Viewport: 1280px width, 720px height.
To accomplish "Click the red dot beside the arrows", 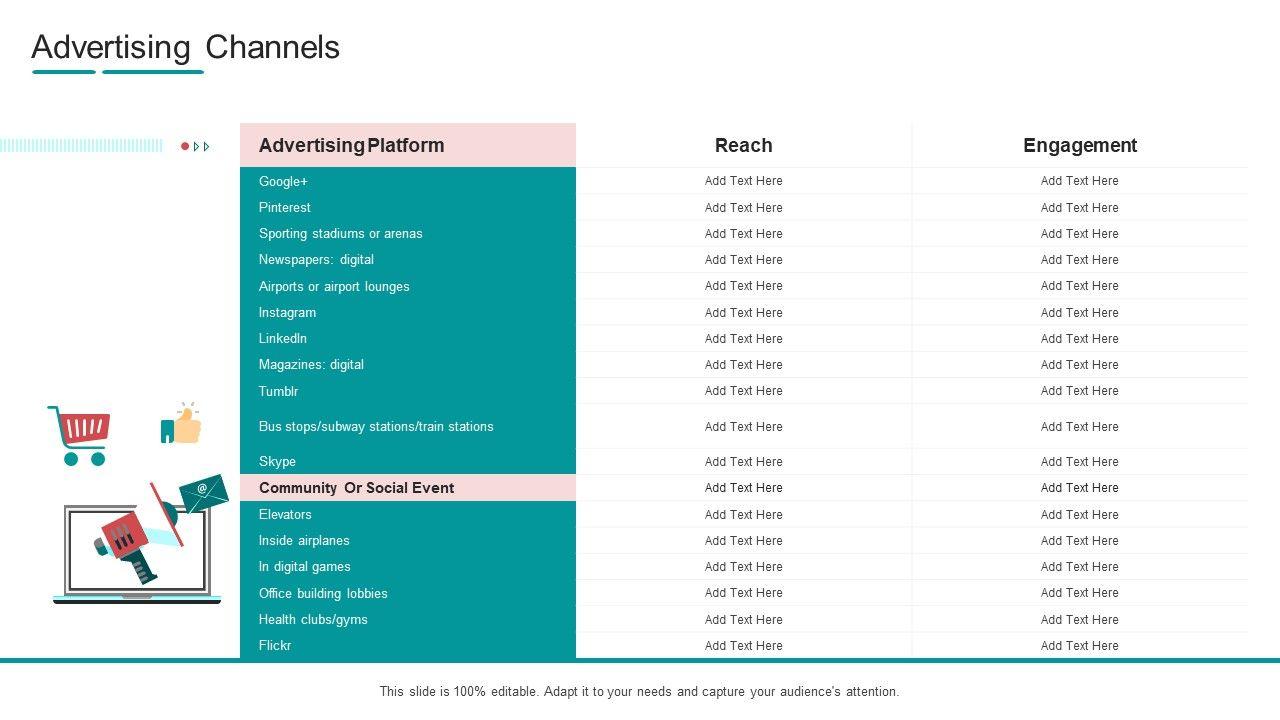I will point(185,146).
